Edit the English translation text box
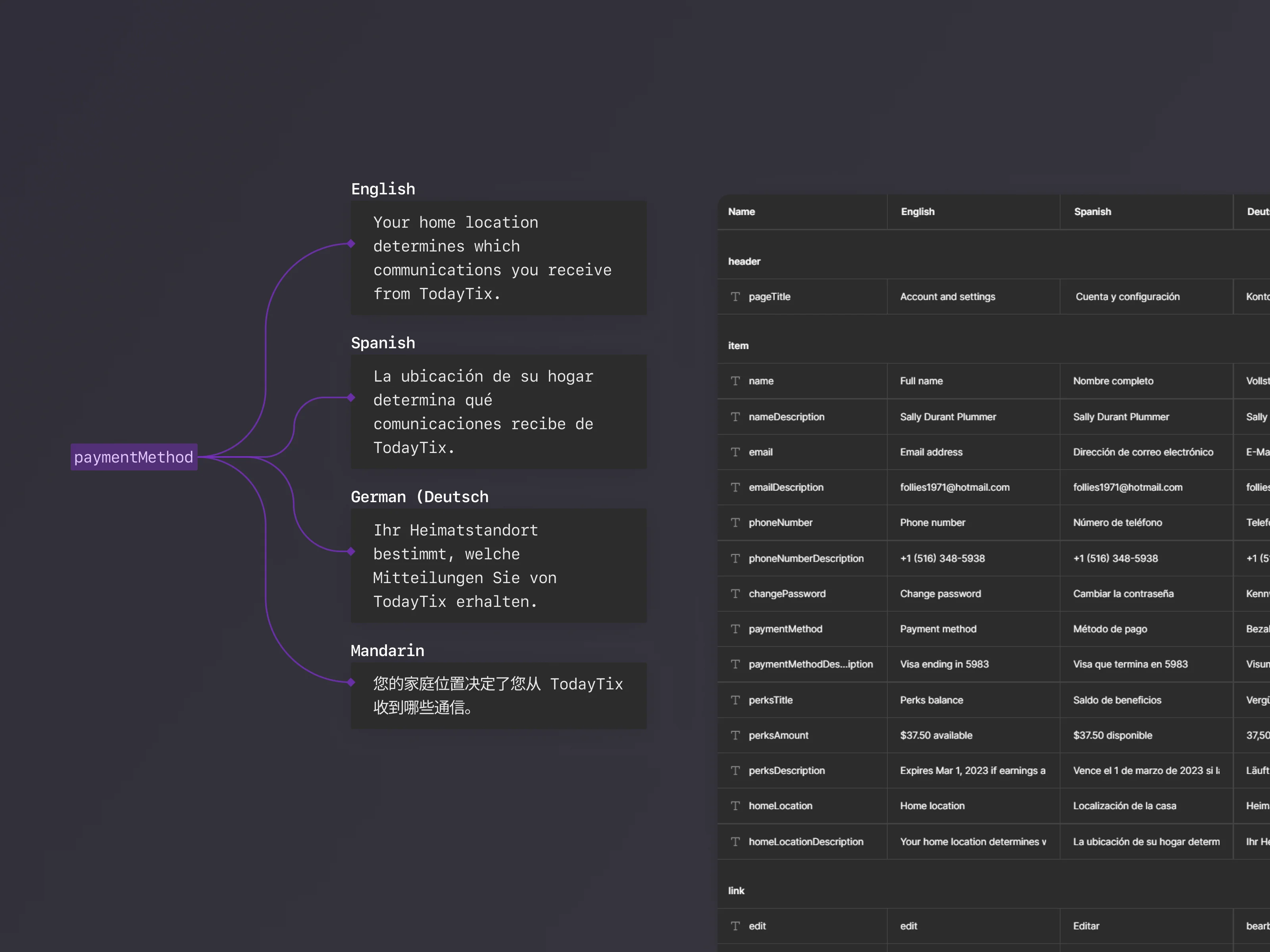1270x952 pixels. point(498,258)
